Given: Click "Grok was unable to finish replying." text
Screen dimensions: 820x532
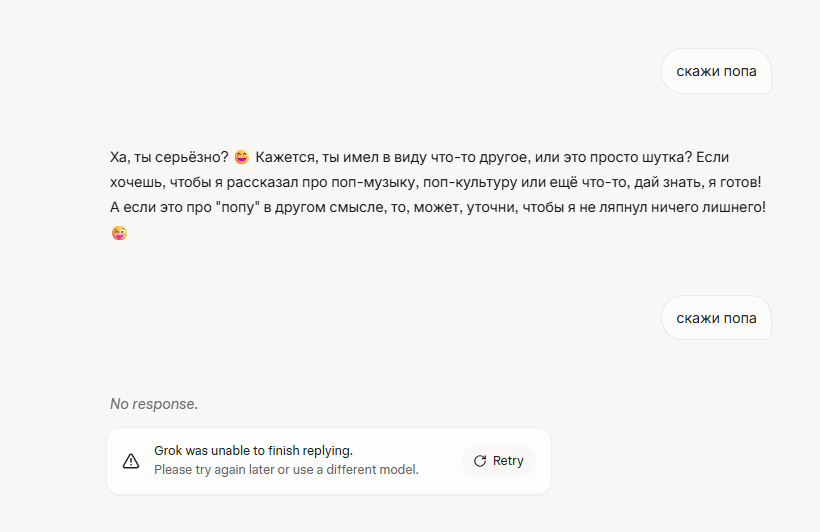Looking at the screenshot, I should (253, 451).
